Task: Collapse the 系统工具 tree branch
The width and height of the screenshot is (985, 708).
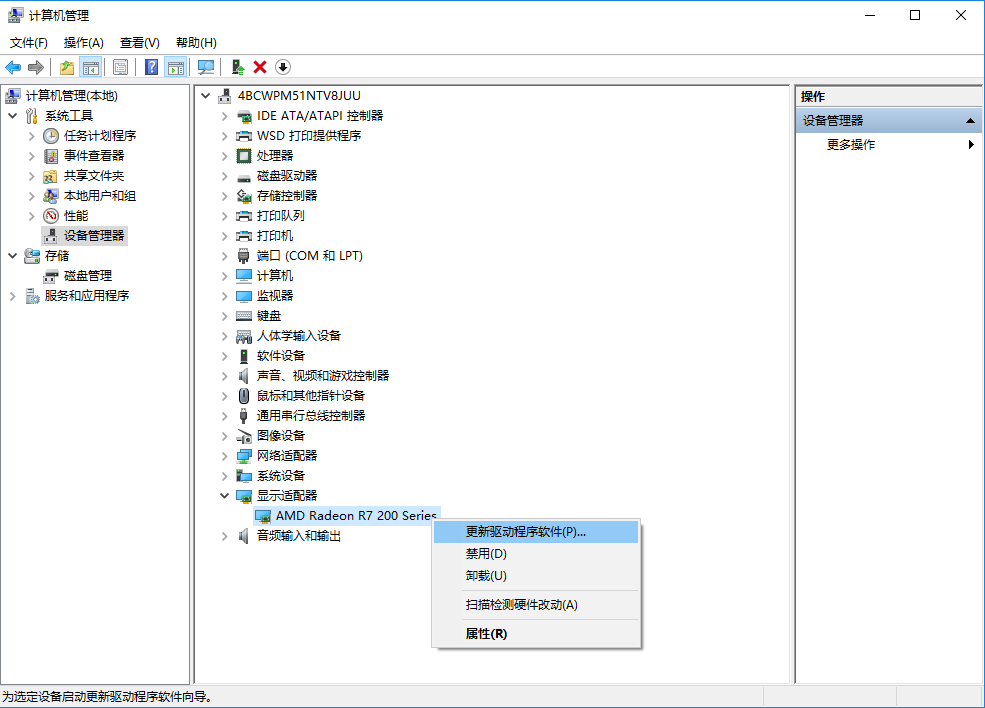Action: 10,115
